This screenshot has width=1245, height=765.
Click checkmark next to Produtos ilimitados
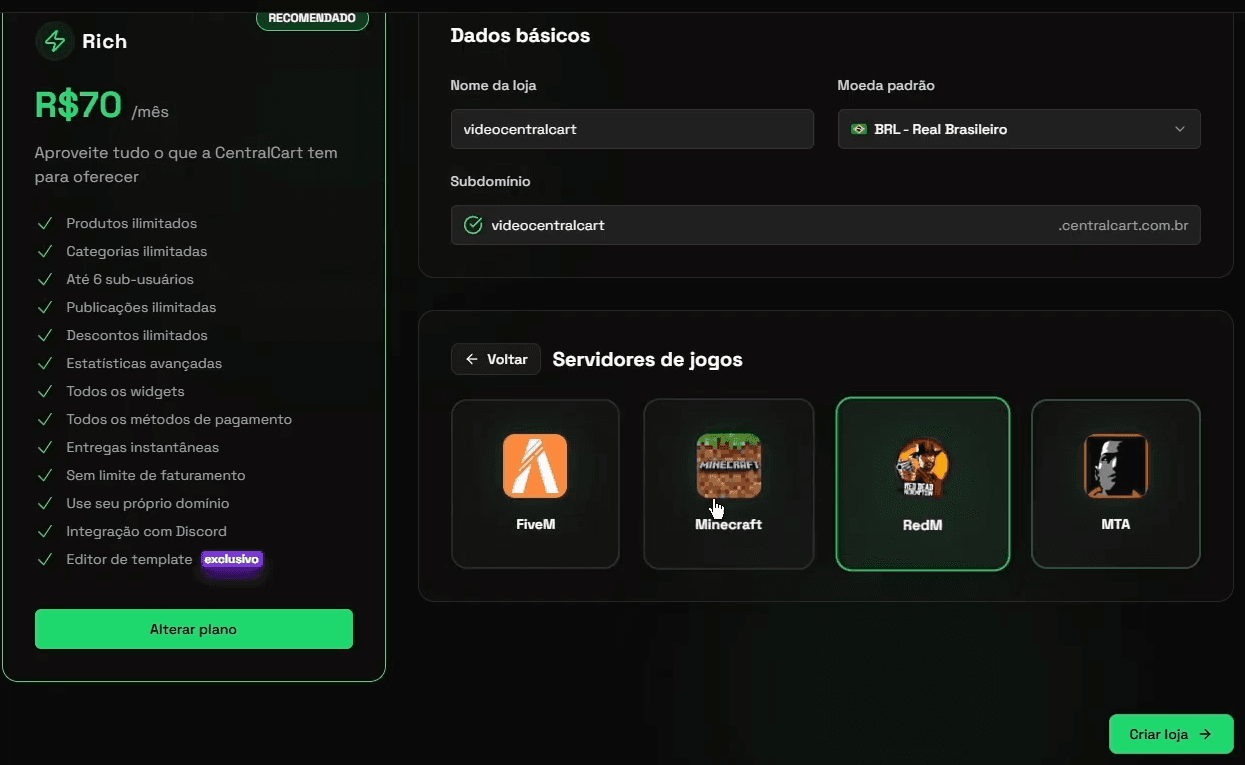(45, 223)
